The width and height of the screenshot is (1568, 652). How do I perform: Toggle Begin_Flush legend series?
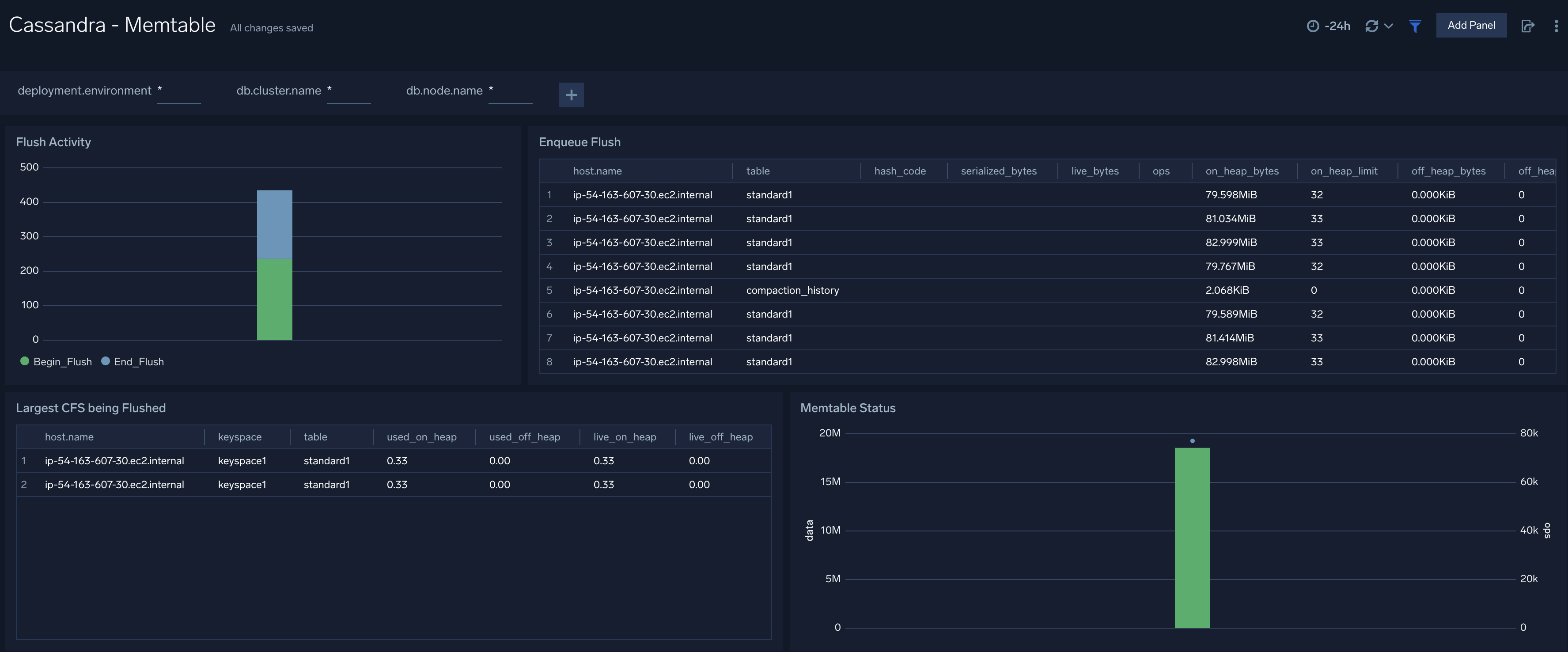pos(56,361)
